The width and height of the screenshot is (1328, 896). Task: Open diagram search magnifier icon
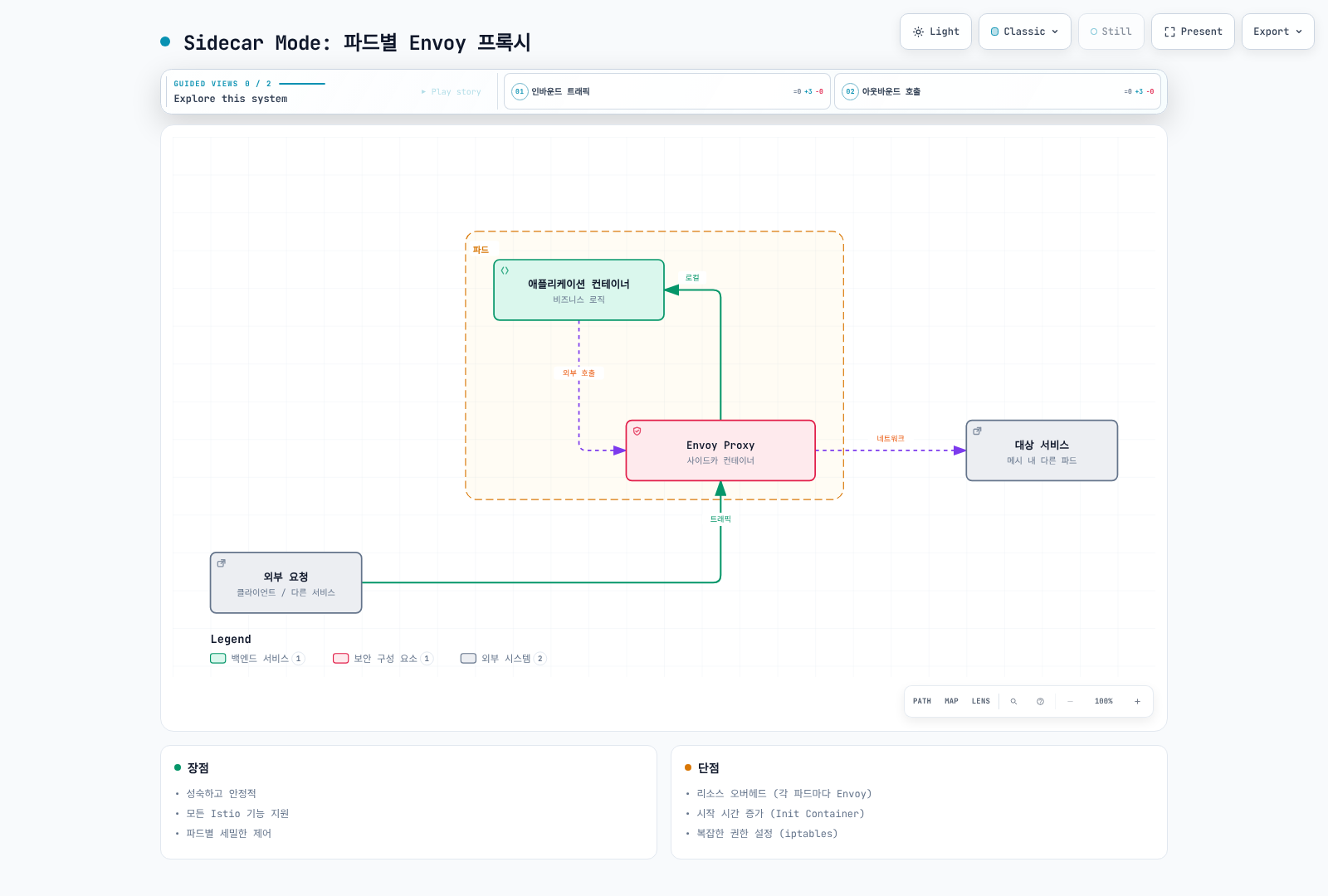click(x=1013, y=701)
